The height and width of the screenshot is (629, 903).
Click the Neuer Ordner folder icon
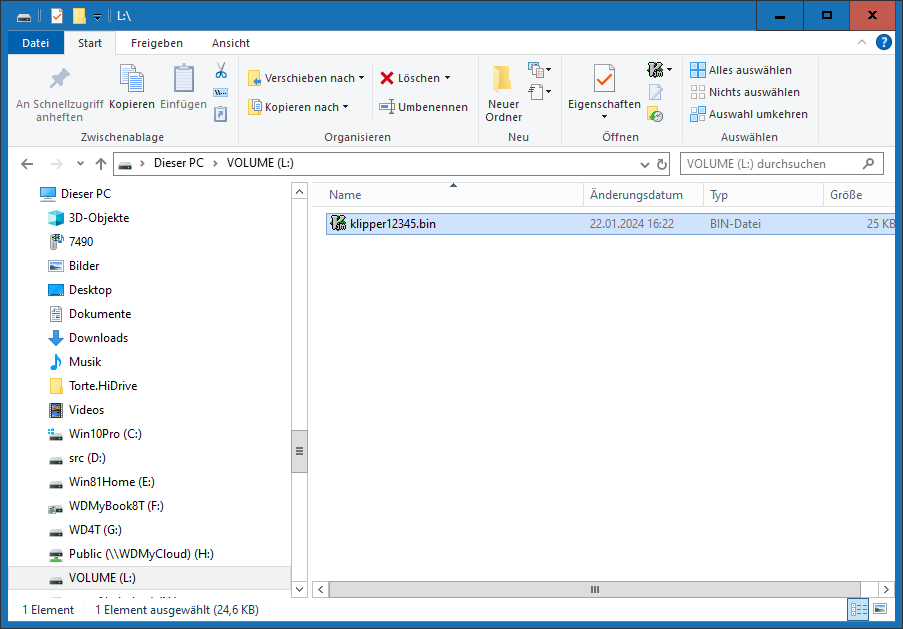pyautogui.click(x=503, y=79)
